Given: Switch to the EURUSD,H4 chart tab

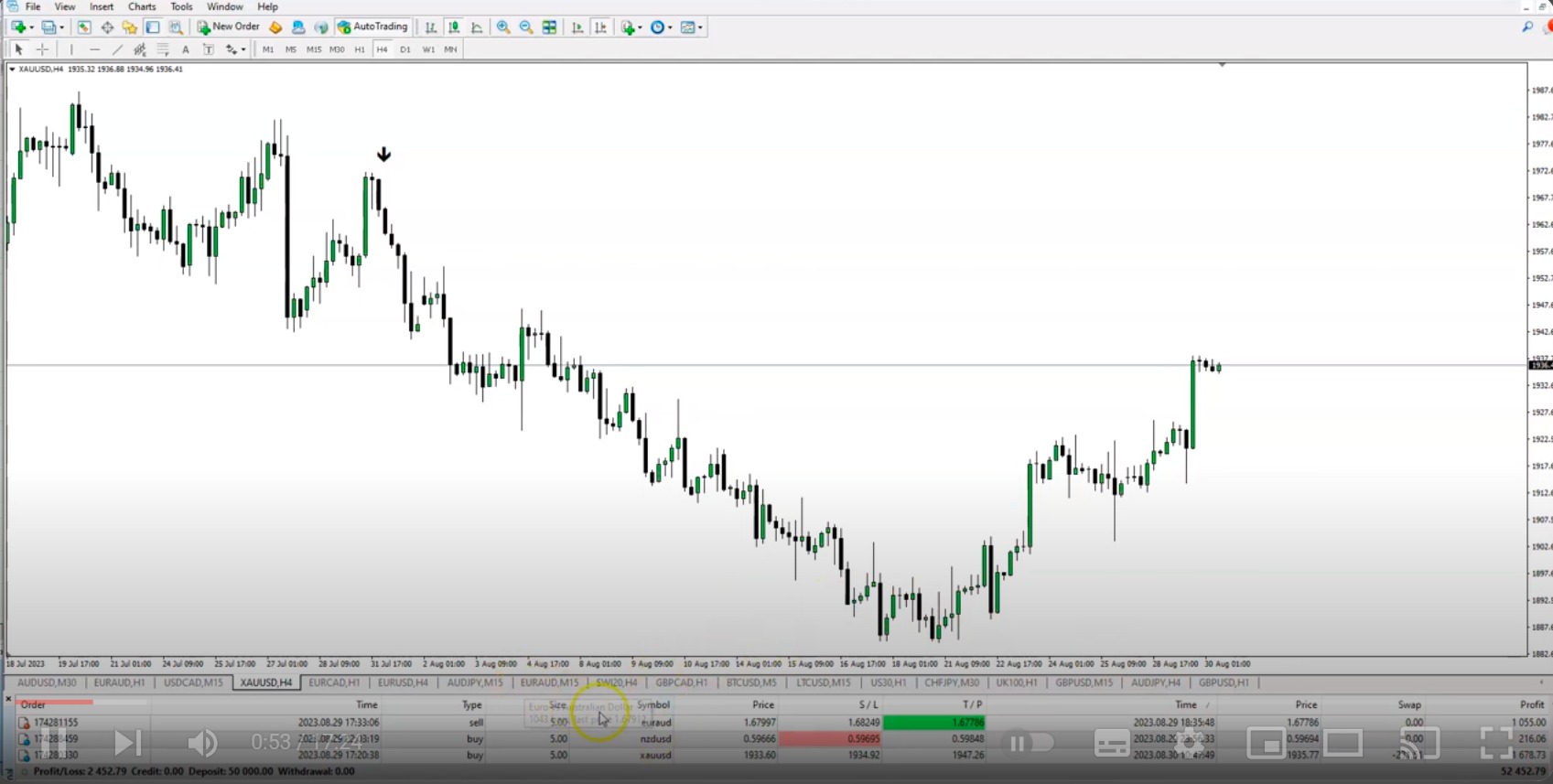Looking at the screenshot, I should [x=403, y=682].
